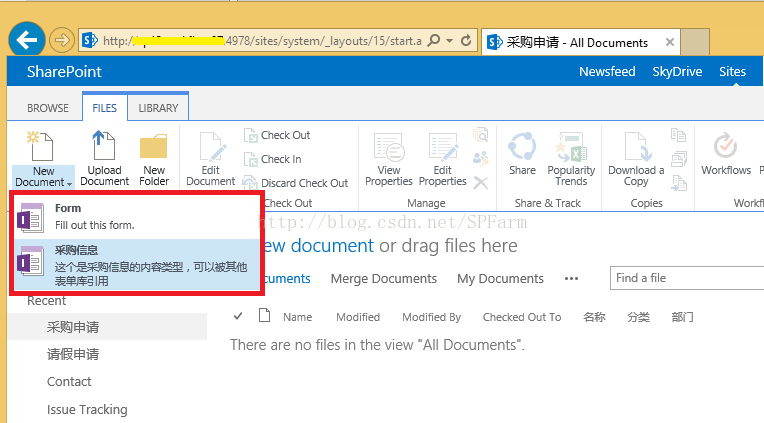
Task: Click the Delete Document X icon
Action: (481, 183)
